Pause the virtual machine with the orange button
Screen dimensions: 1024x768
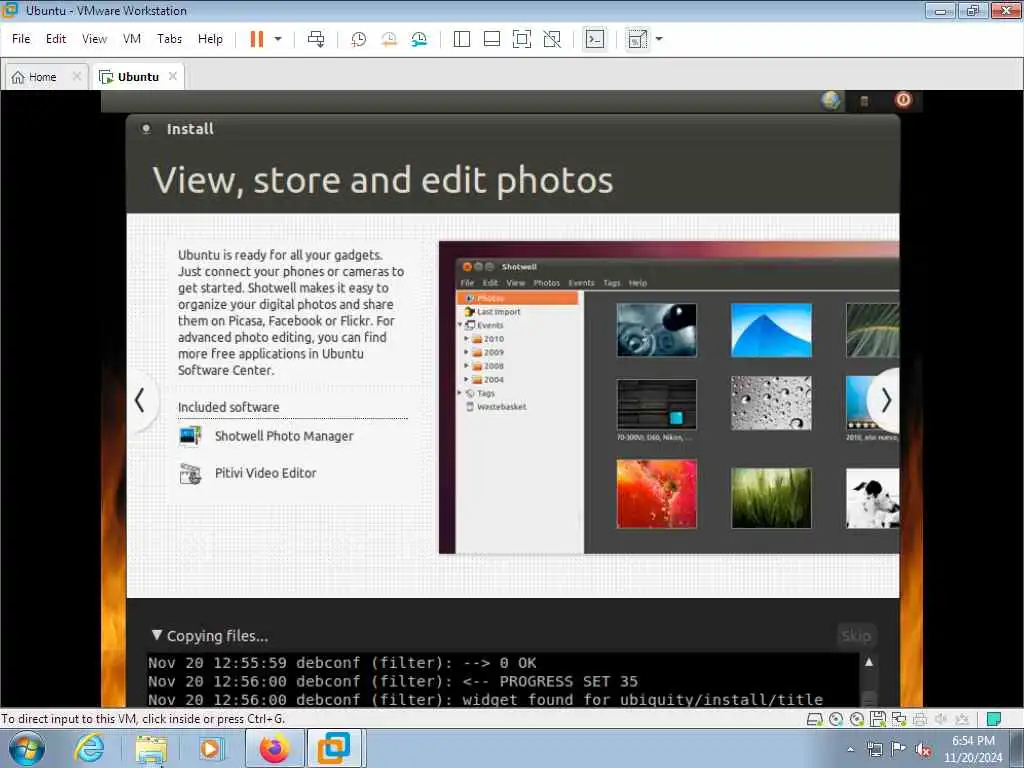coord(257,39)
